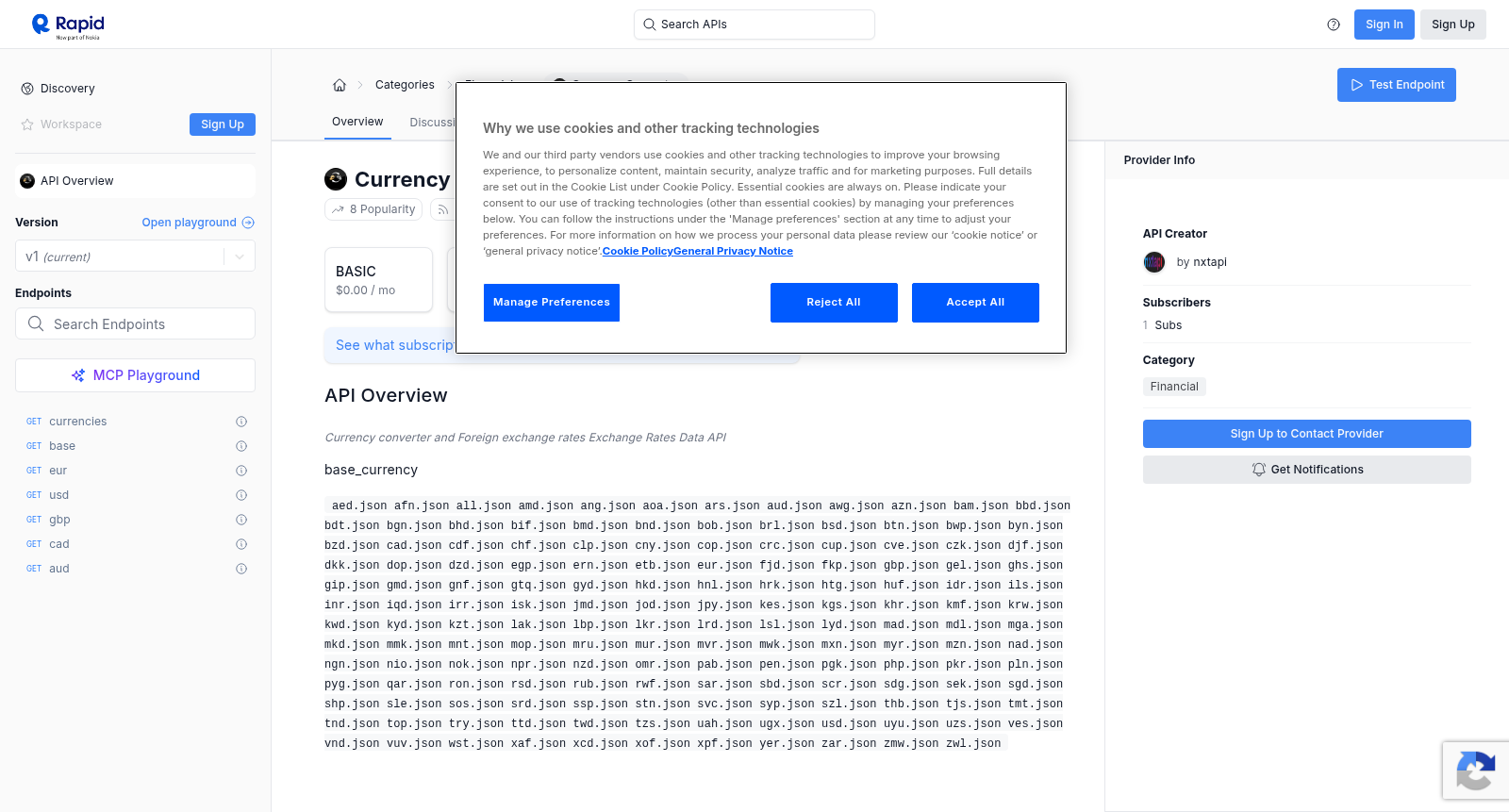Click the nxtapi creator avatar
1509x812 pixels.
1154,262
